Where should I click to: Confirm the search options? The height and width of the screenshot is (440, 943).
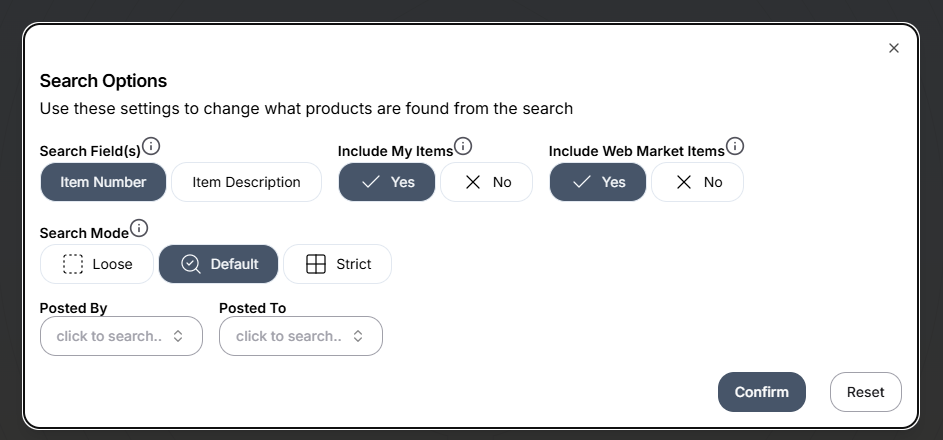point(761,392)
